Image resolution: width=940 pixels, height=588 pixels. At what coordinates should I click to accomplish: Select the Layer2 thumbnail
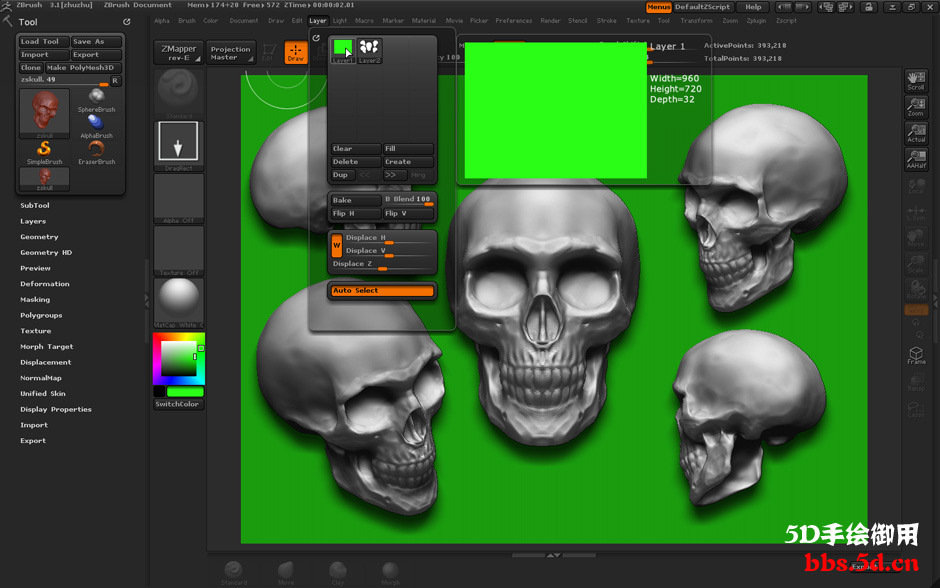369,50
